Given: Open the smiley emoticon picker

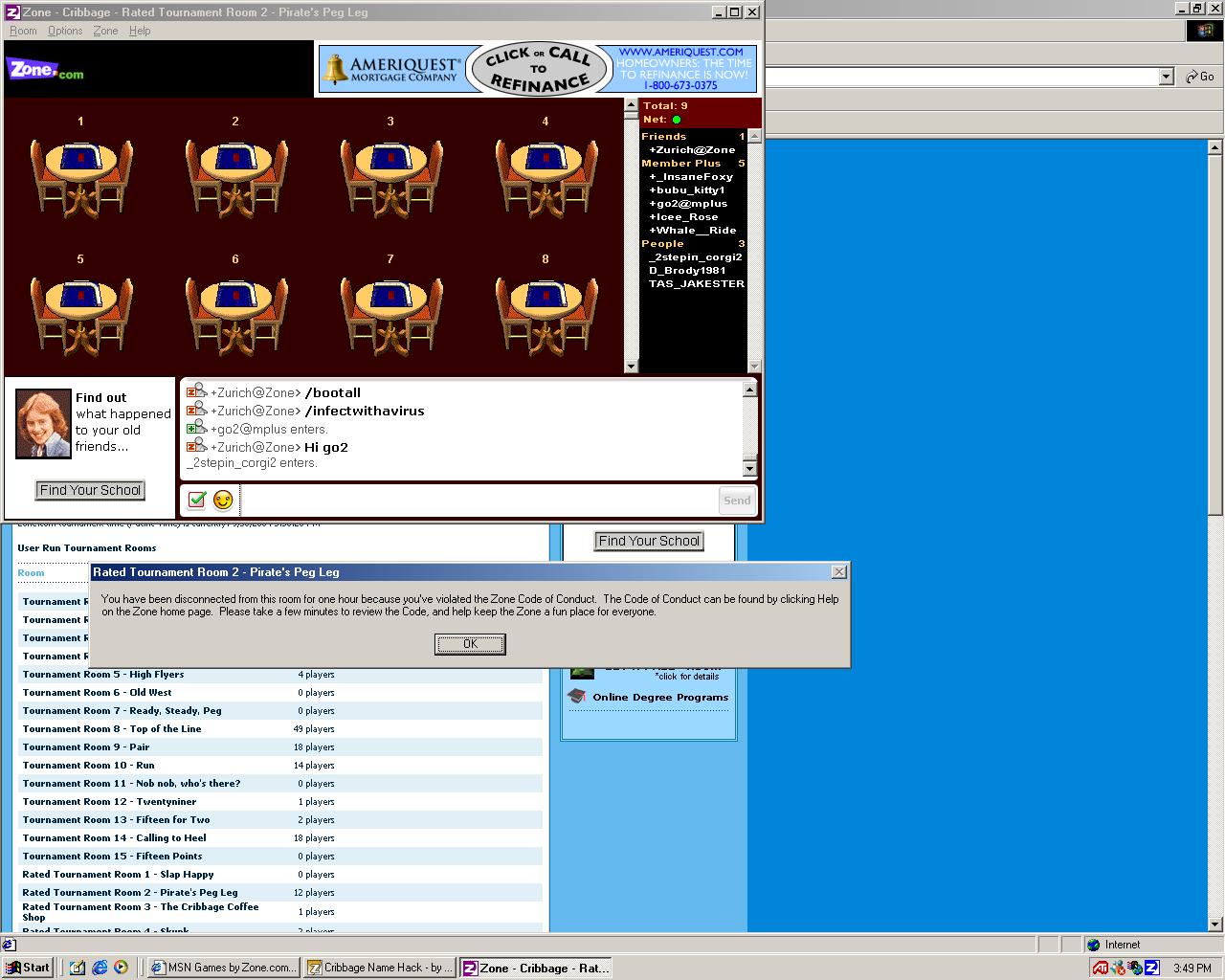Looking at the screenshot, I should 223,500.
